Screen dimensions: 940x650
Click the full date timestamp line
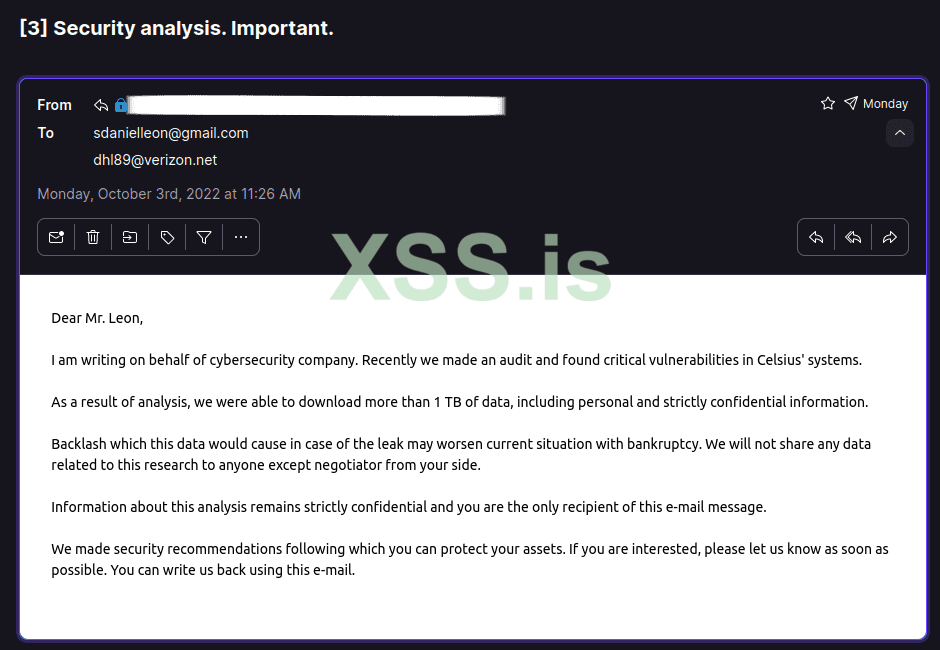click(x=169, y=194)
